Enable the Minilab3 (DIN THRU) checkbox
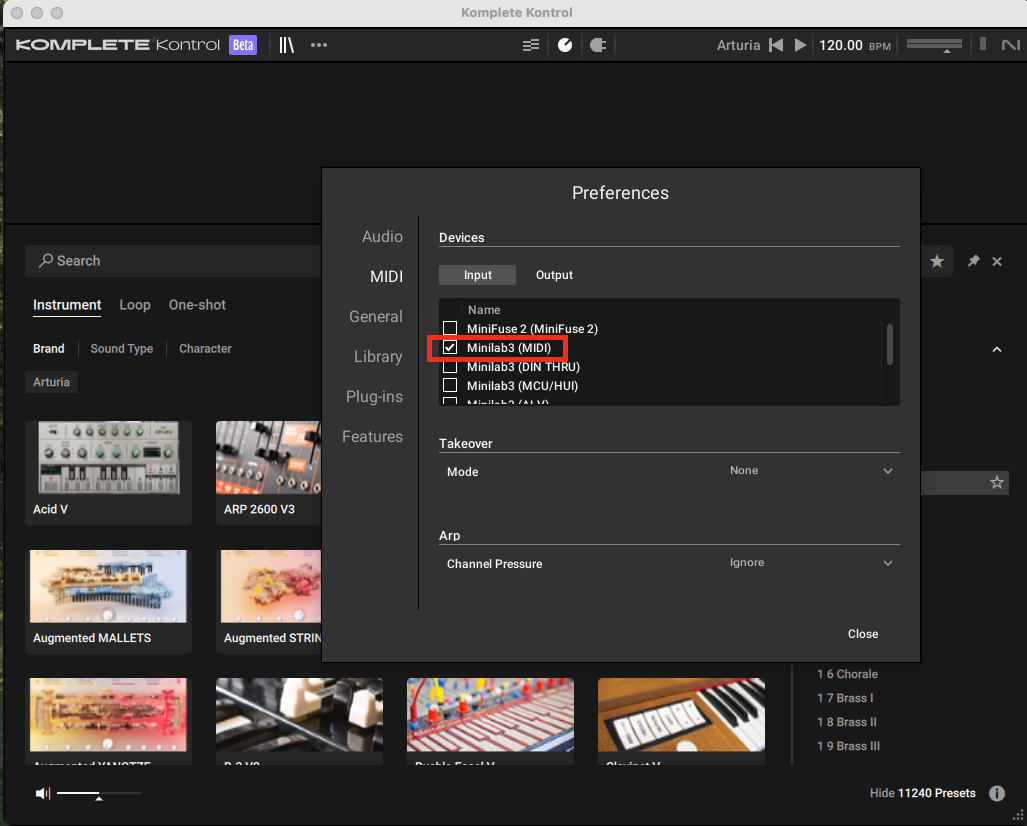 click(x=450, y=366)
